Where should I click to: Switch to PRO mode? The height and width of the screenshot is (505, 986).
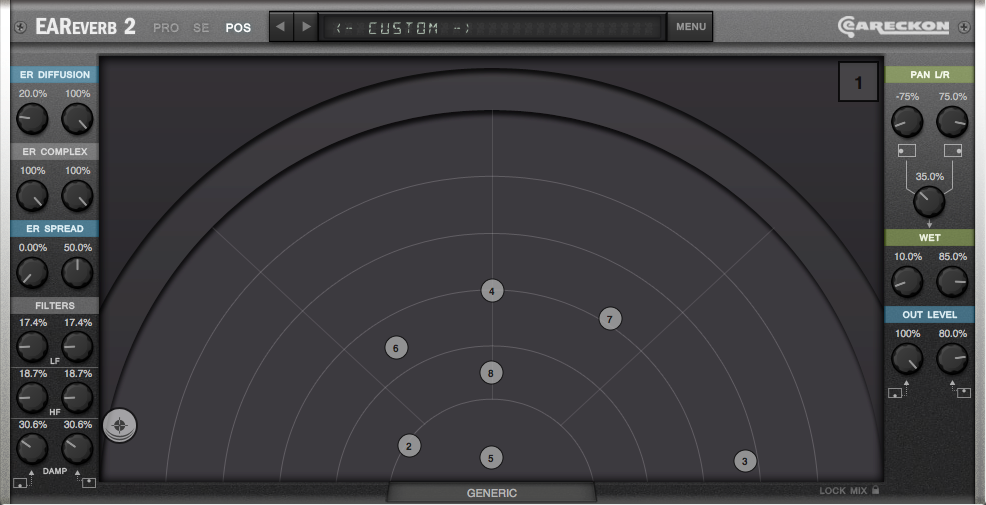(166, 28)
